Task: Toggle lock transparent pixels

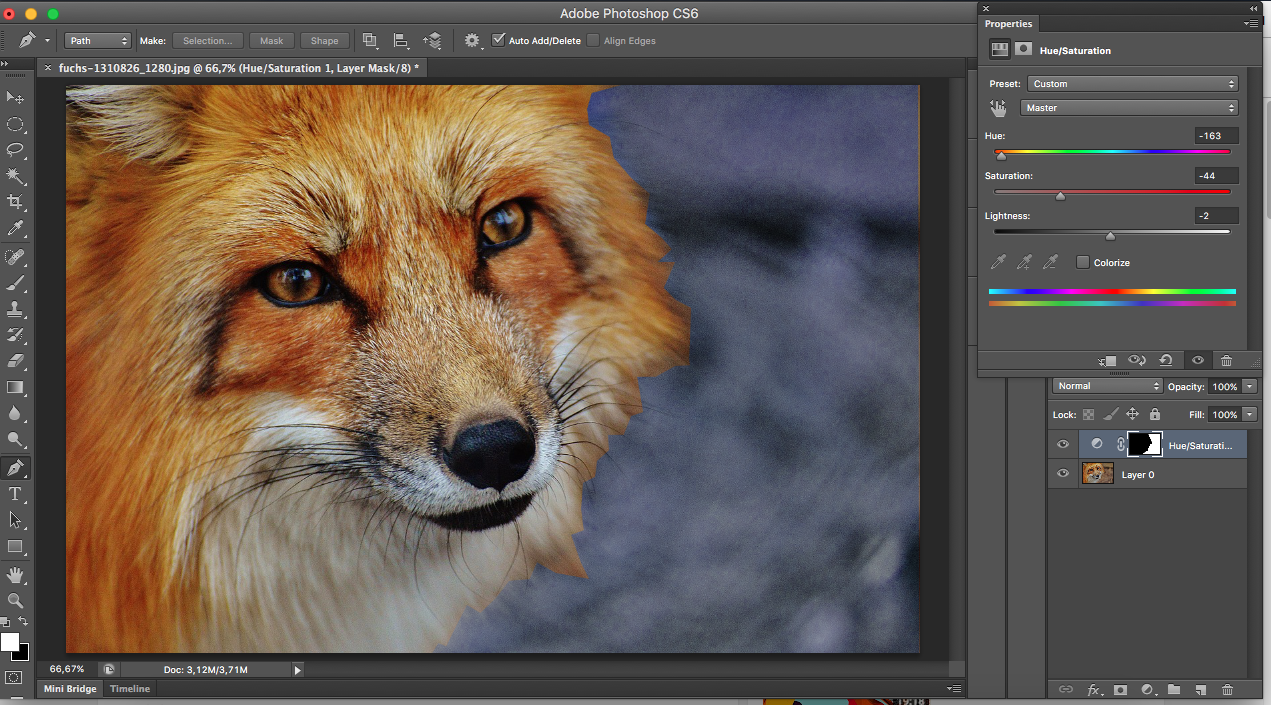Action: pyautogui.click(x=1089, y=414)
